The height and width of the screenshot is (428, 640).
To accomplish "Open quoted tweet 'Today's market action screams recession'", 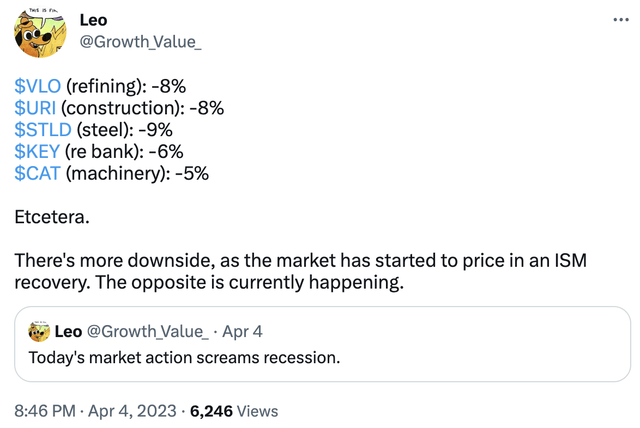I will [322, 344].
